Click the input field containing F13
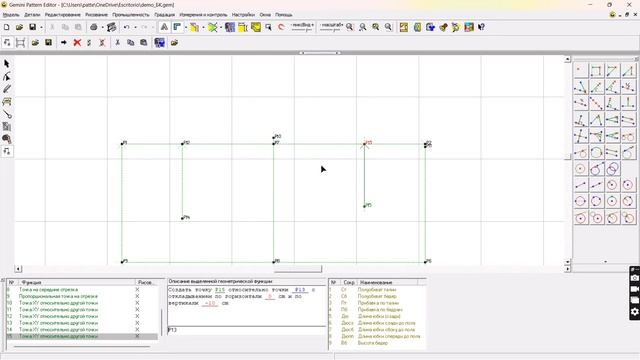Image resolution: width=640 pixels, height=360 pixels. (x=247, y=330)
